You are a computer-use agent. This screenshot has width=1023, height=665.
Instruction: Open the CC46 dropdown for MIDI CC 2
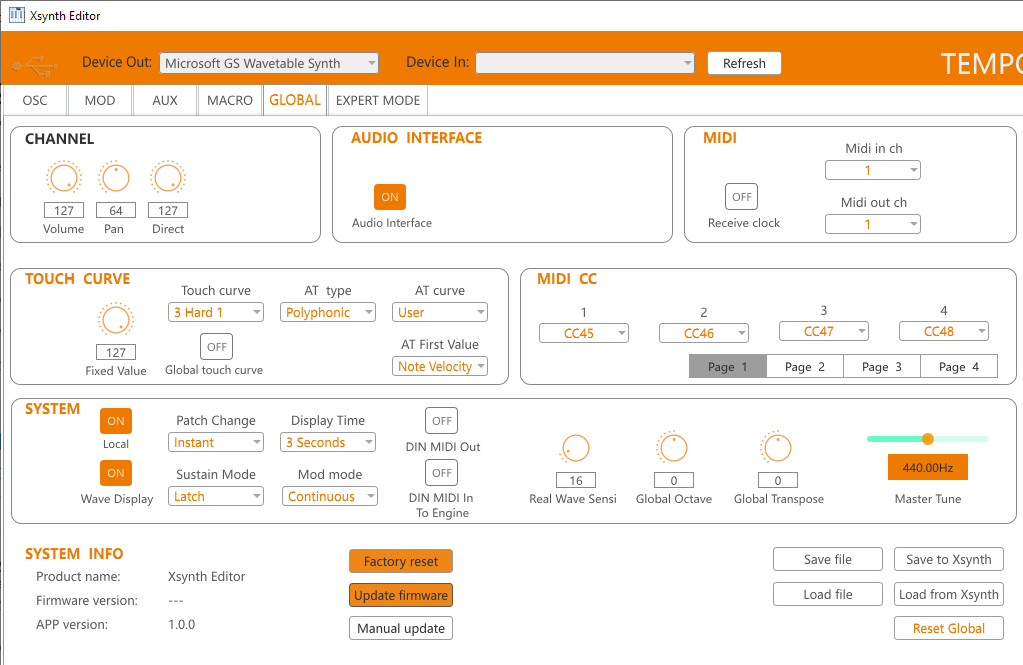click(x=704, y=333)
